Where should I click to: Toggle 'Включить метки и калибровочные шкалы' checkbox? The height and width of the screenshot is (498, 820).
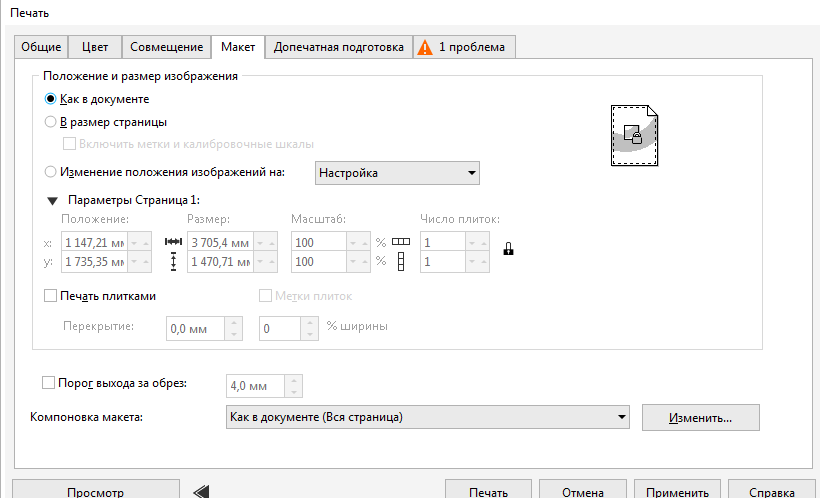click(69, 144)
